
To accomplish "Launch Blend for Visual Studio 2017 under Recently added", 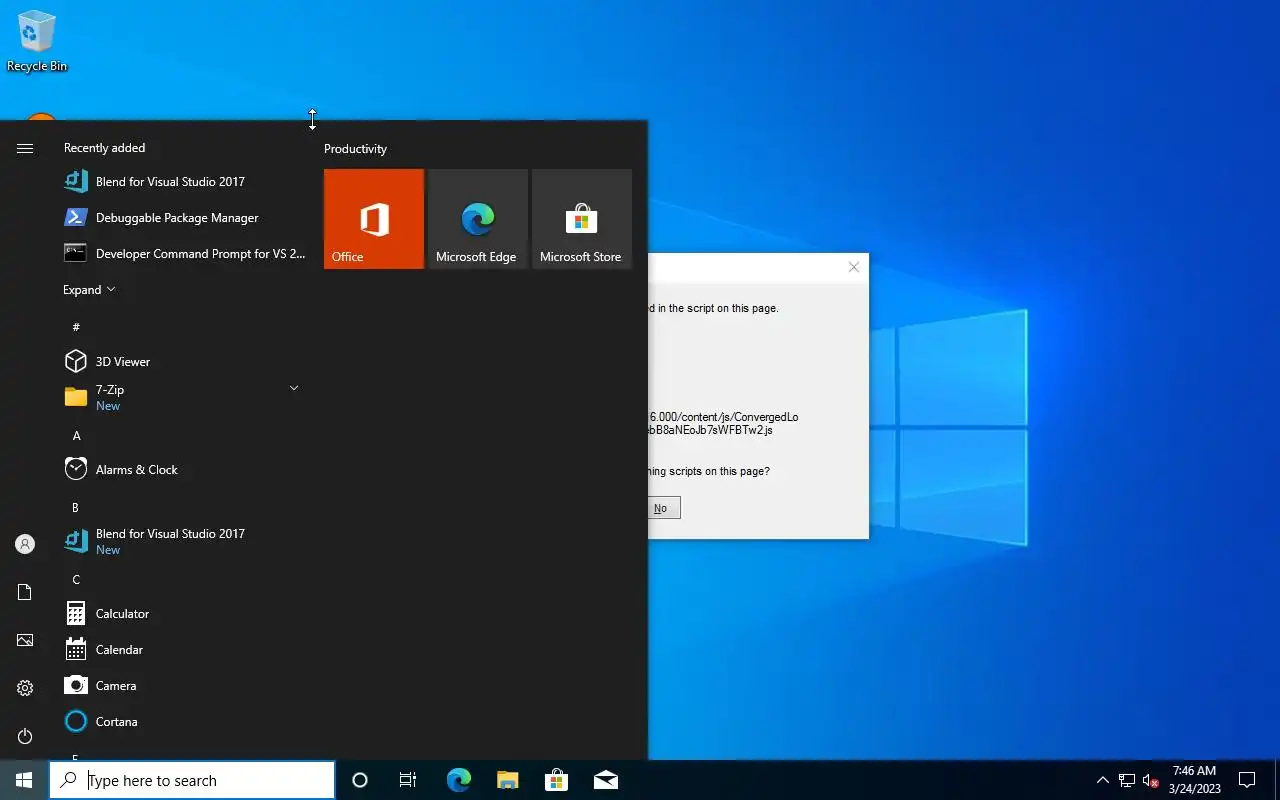I will click(186, 182).
